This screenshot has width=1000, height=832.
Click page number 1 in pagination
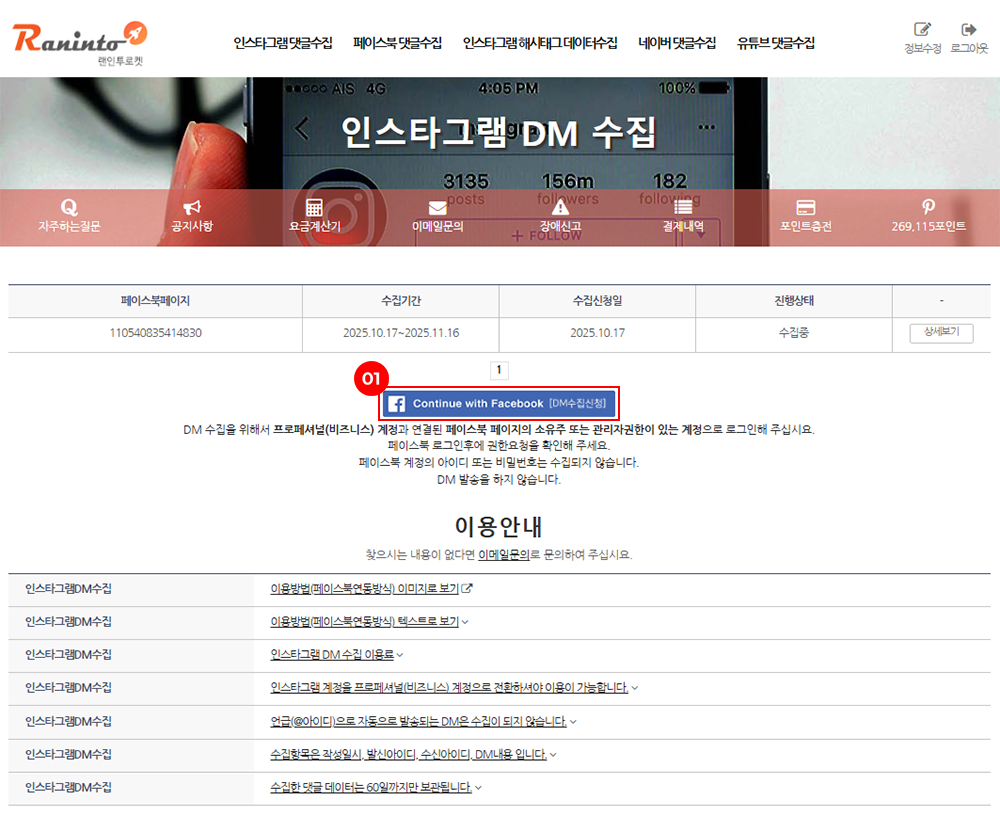[500, 371]
